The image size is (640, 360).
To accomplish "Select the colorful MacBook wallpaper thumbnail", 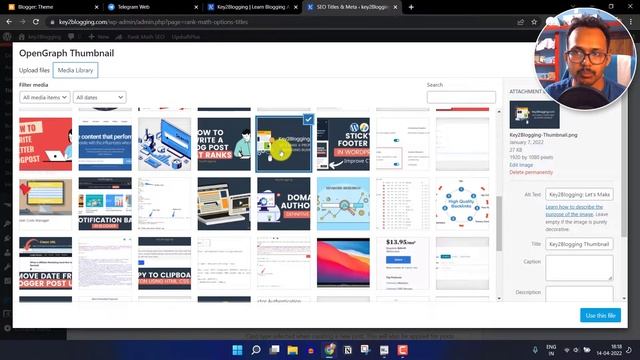I will pyautogui.click(x=343, y=263).
